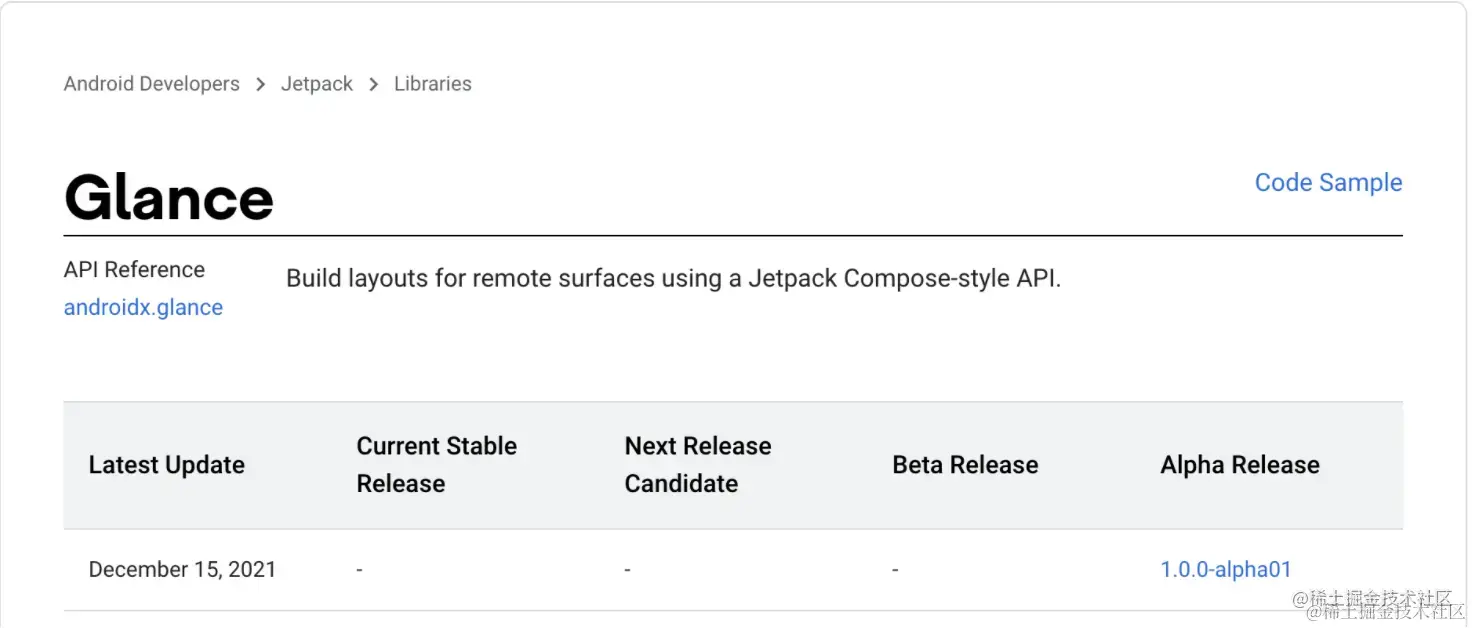Screen dimensions: 1472x628
Task: Click the dash under Beta Release
Action: tap(895, 568)
